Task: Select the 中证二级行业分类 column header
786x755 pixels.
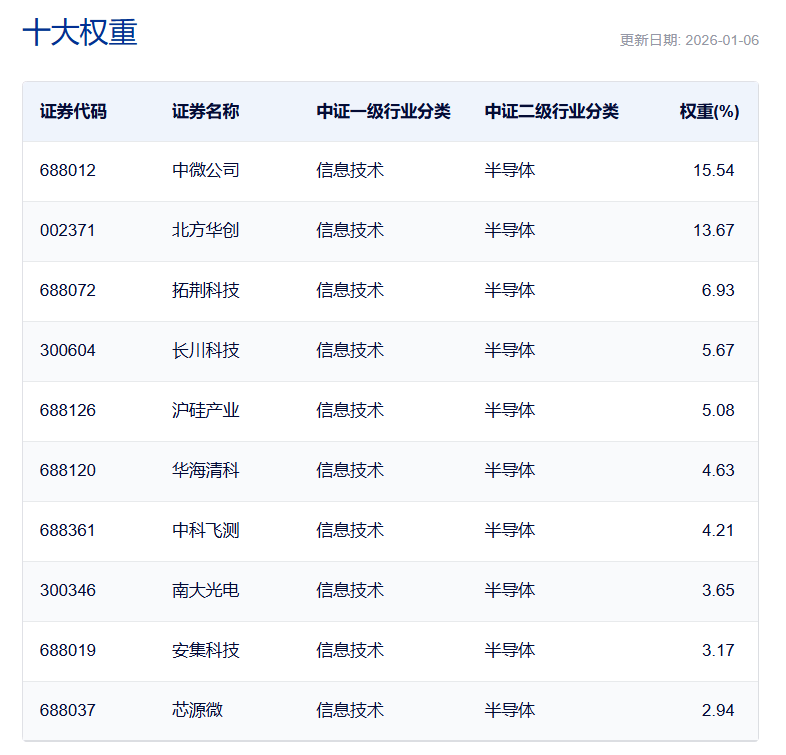Action: tap(551, 111)
